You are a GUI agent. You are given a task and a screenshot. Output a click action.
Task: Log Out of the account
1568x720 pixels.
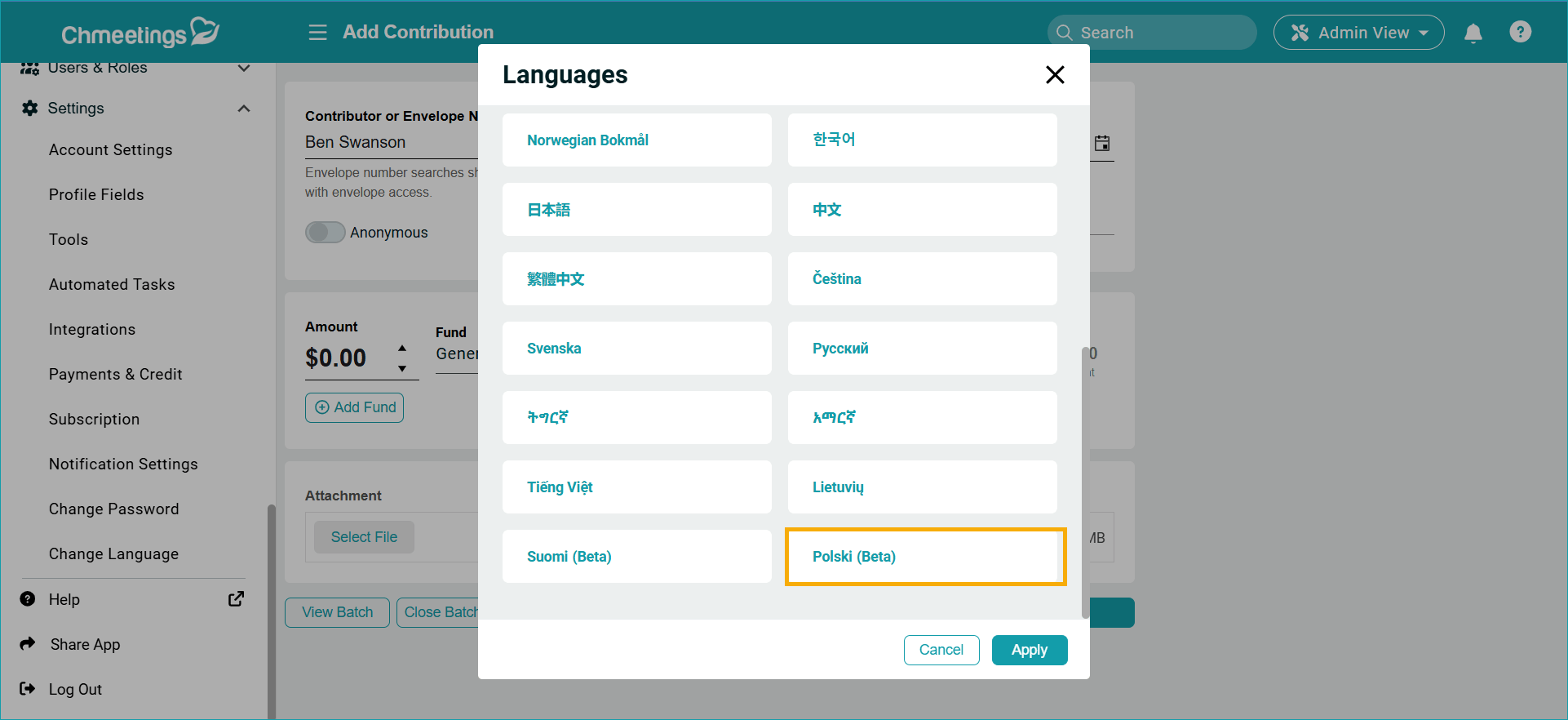pyautogui.click(x=76, y=690)
